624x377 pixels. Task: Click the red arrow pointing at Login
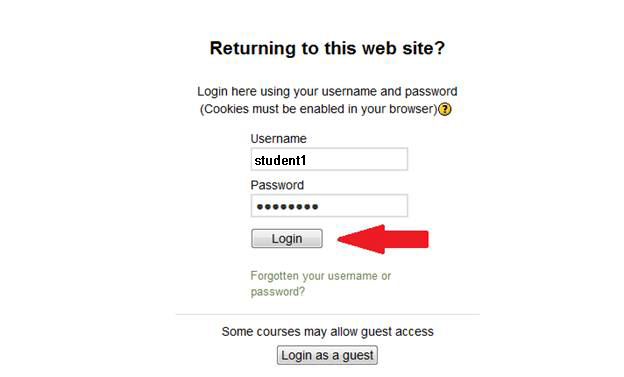pos(383,239)
